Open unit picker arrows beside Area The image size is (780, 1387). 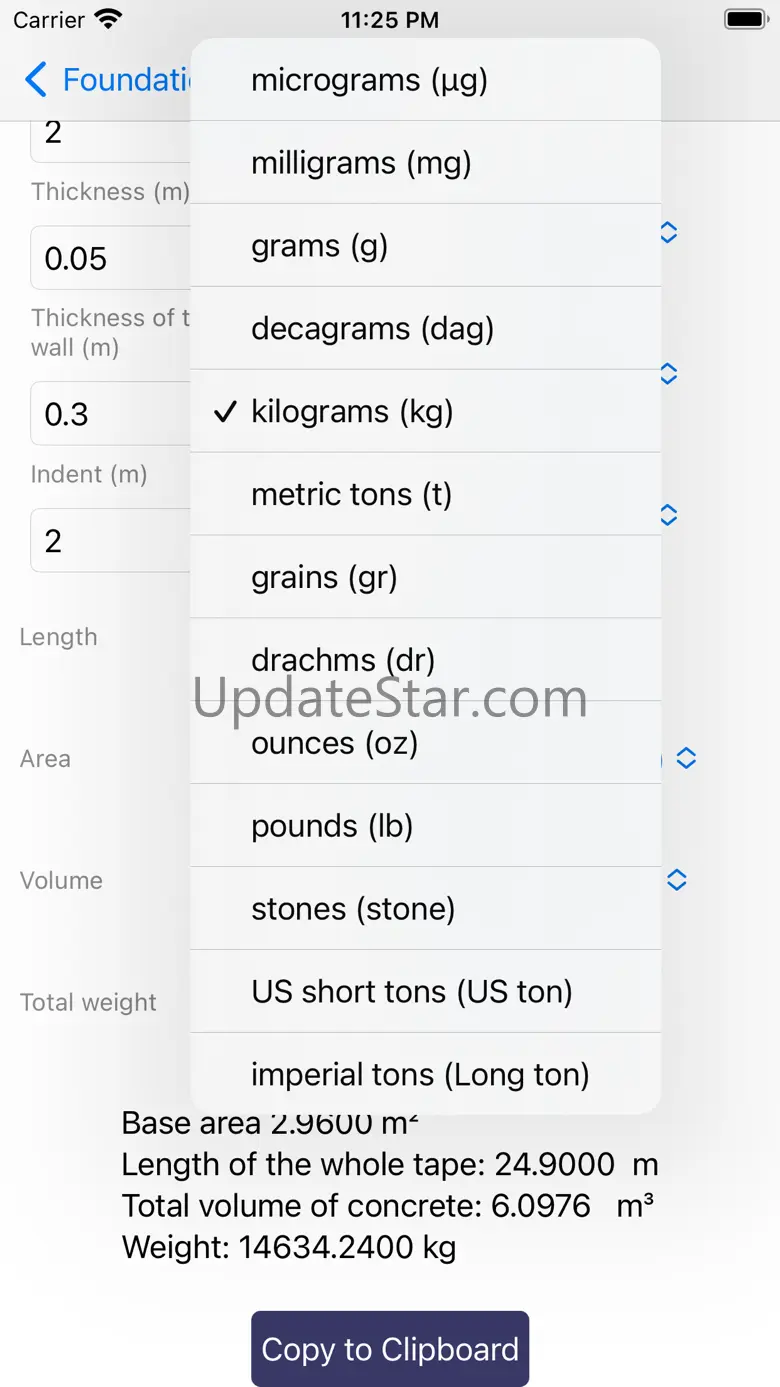(x=686, y=759)
